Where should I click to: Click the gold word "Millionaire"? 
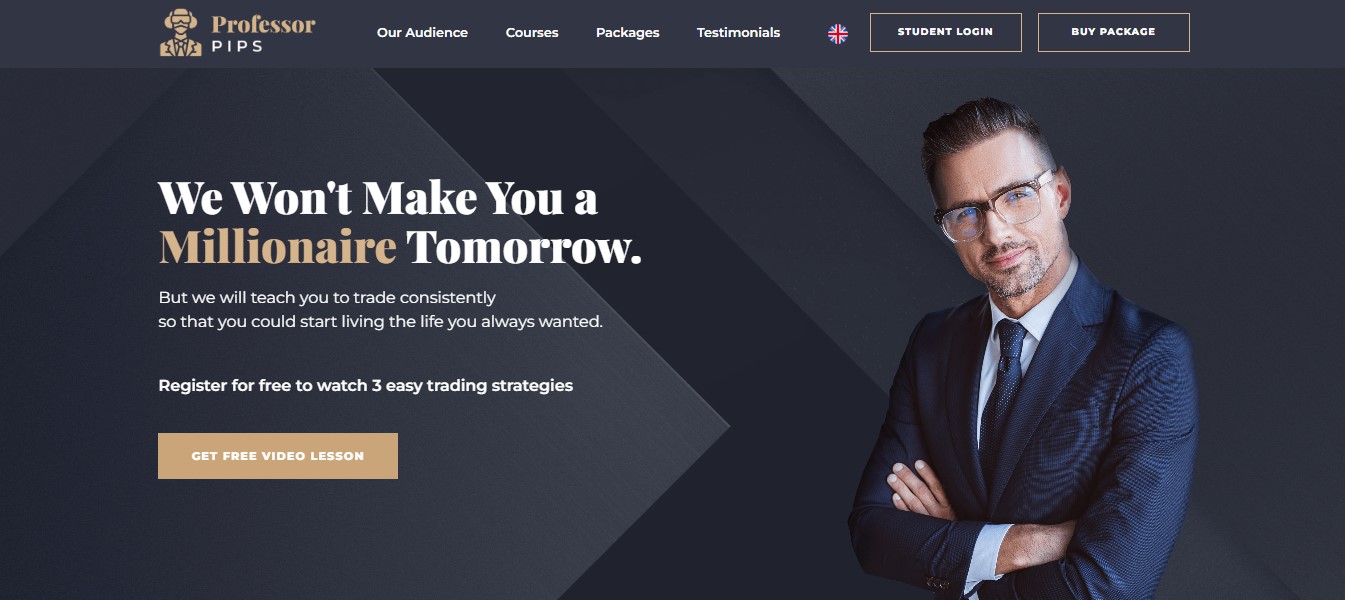278,247
